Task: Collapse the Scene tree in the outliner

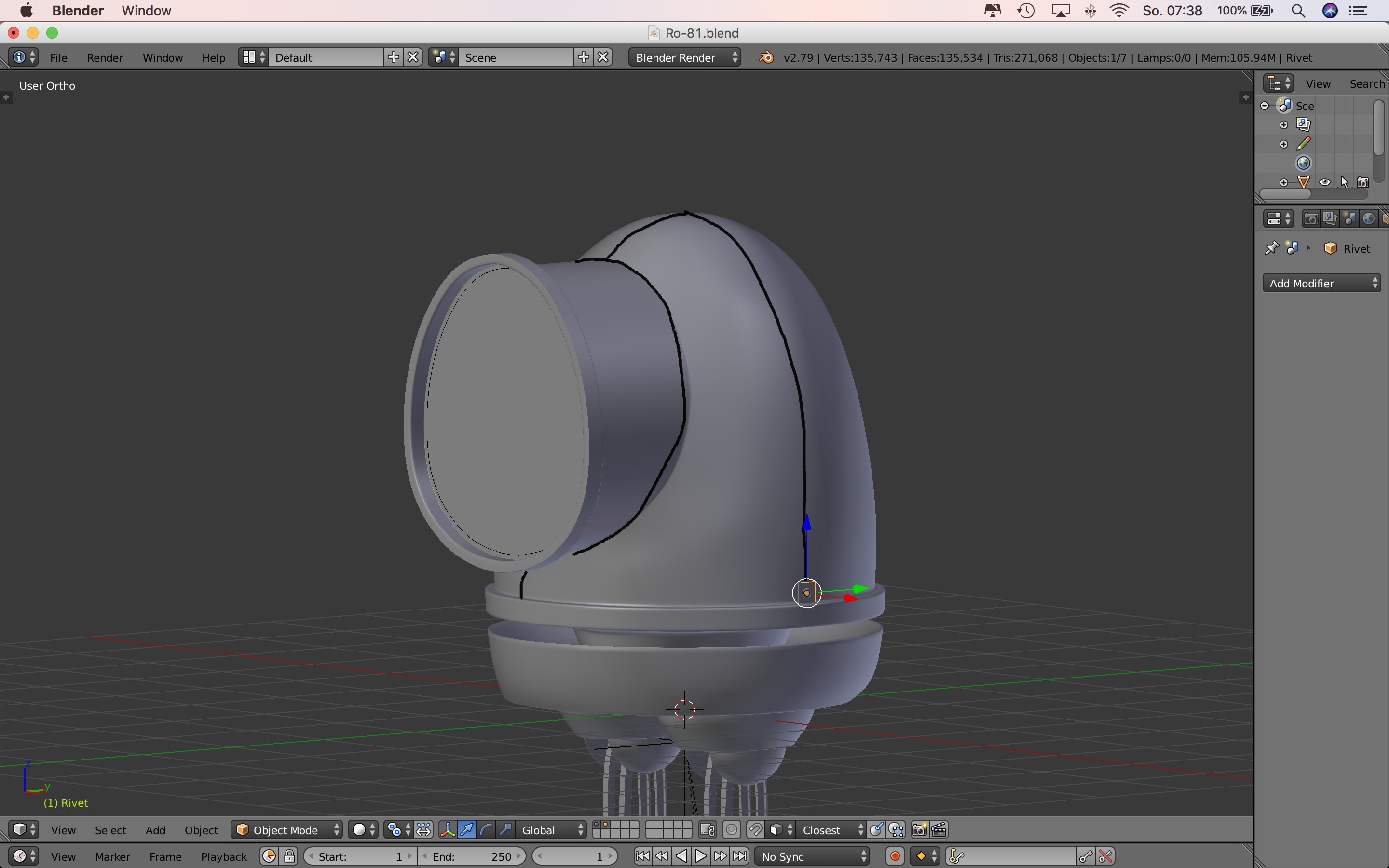Action: coord(1265,106)
